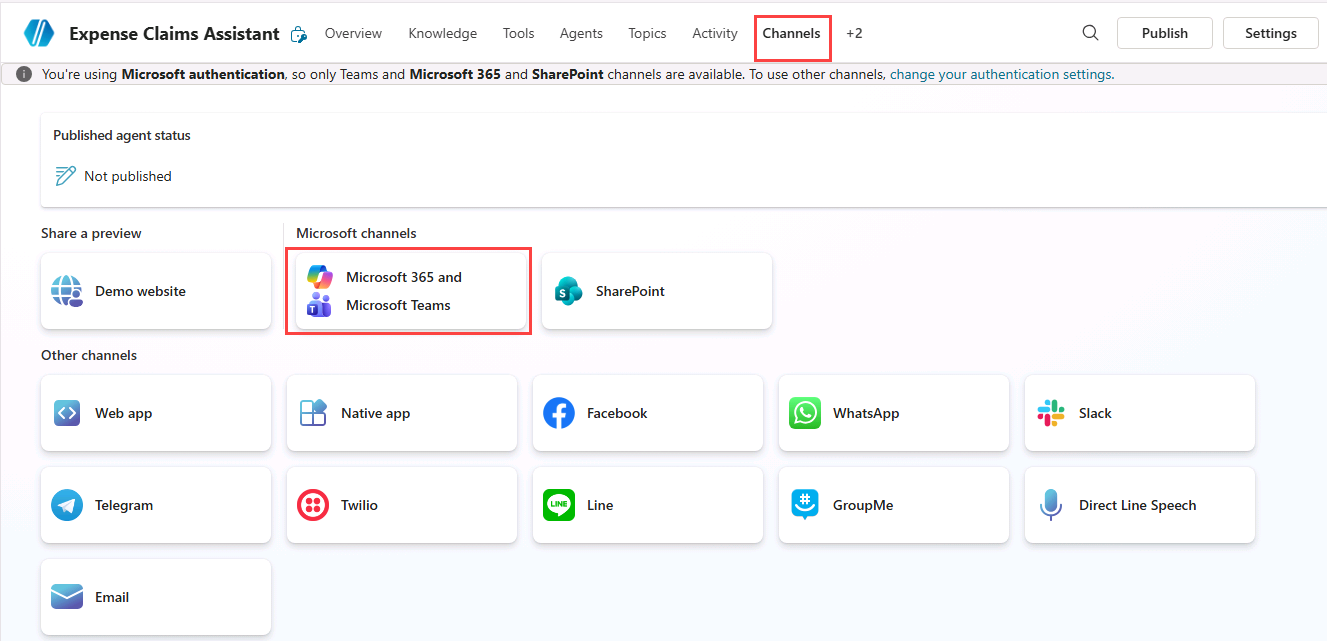Pick the Slack channel label
Screen dimensions: 1327x641
coord(1095,413)
